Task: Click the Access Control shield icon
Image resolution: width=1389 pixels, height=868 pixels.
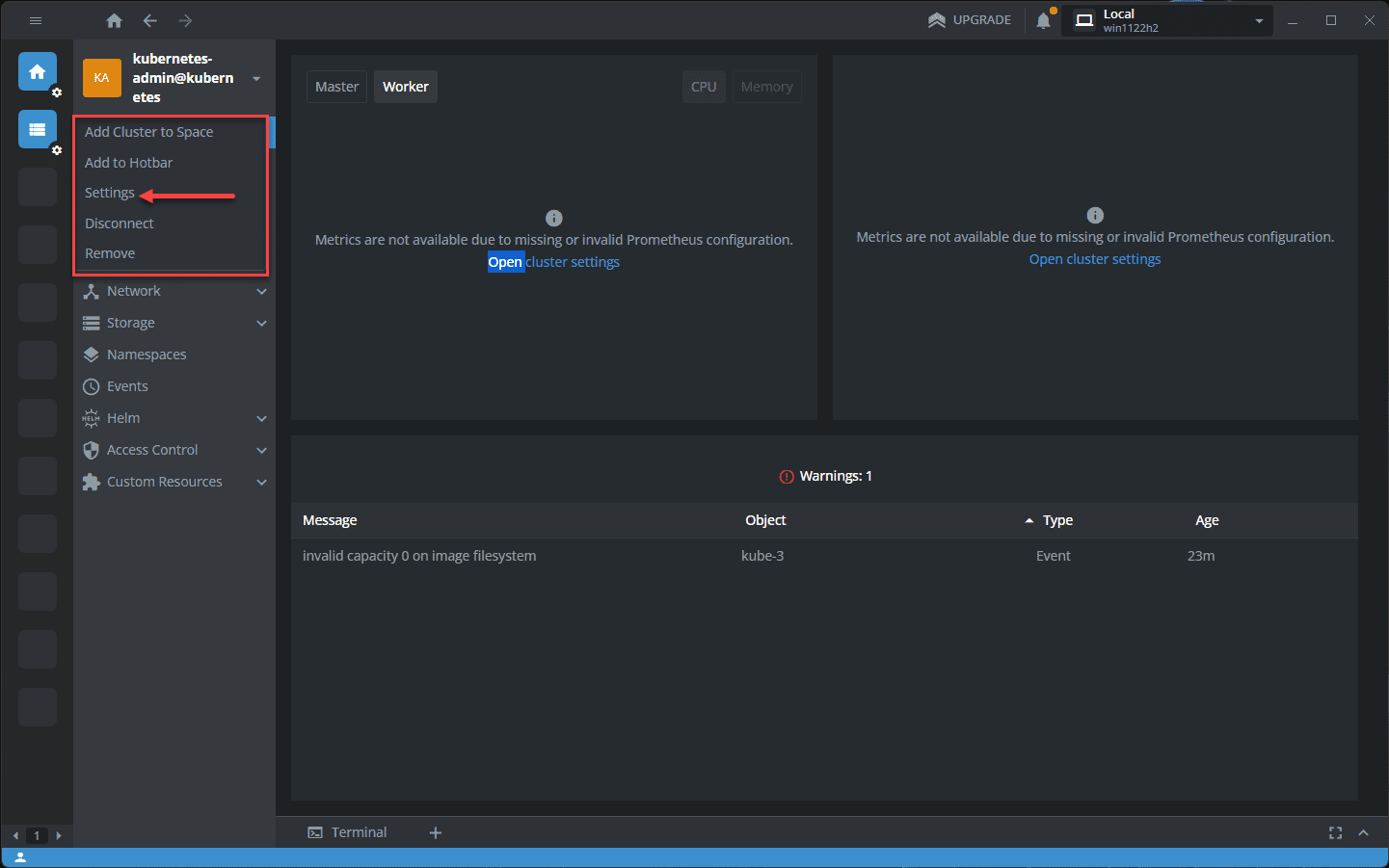Action: click(x=92, y=450)
